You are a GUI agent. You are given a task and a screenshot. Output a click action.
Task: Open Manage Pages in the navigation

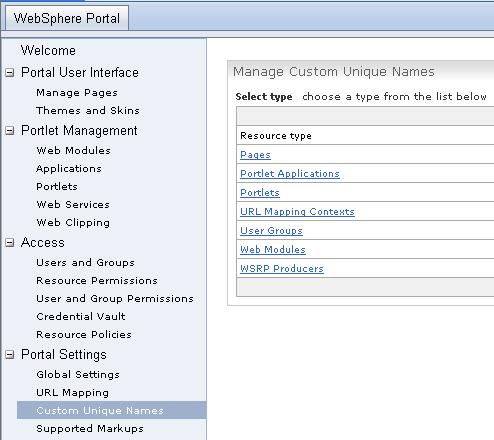coord(77,93)
